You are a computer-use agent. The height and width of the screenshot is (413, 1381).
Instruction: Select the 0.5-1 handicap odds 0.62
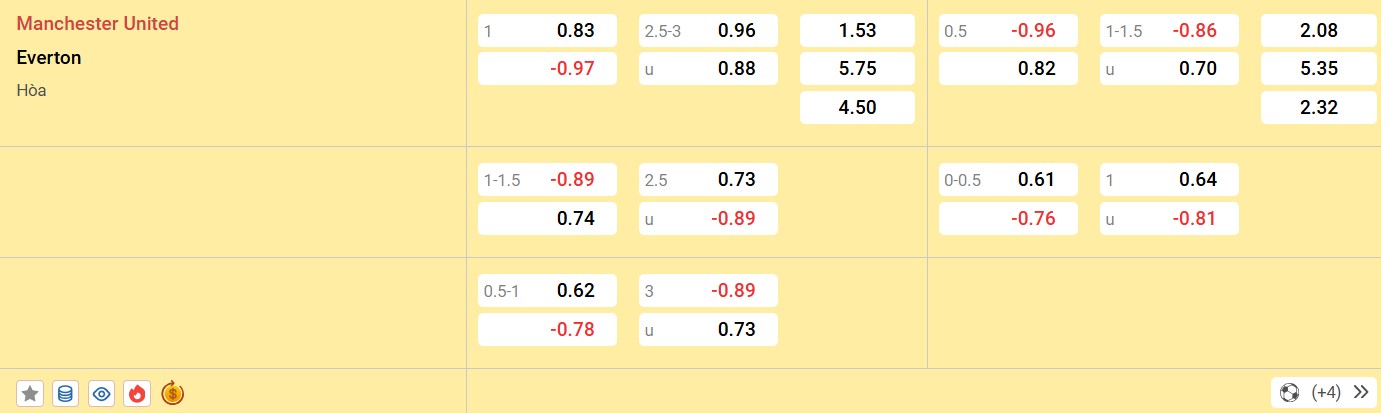click(x=547, y=291)
